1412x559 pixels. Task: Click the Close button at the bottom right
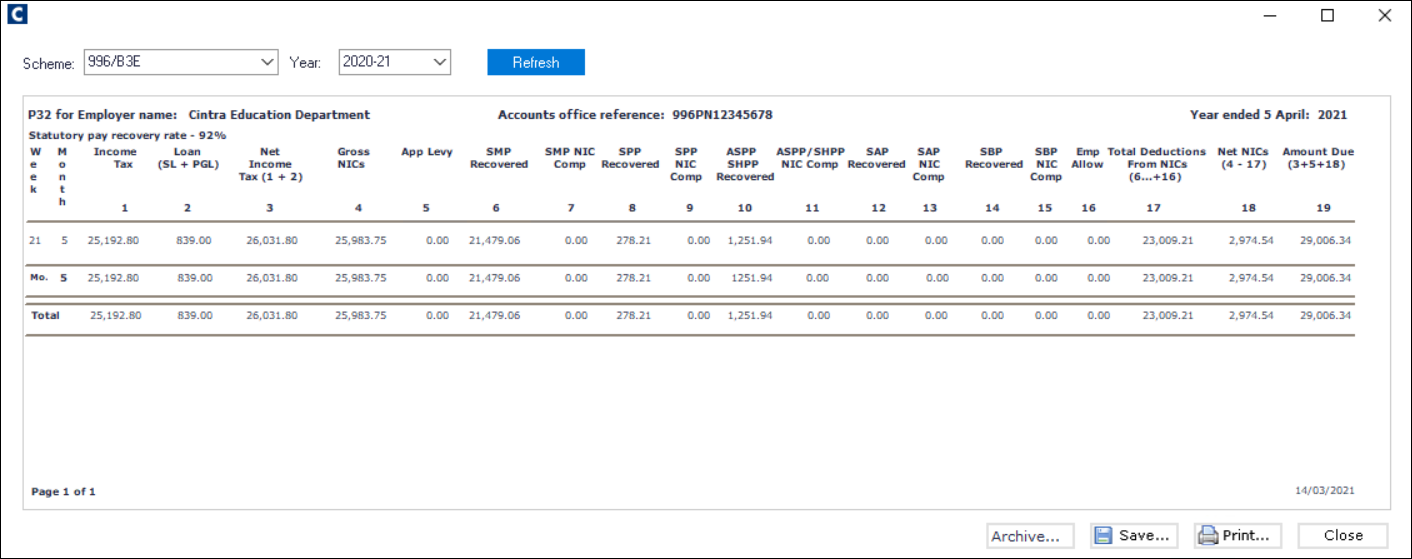[1342, 536]
